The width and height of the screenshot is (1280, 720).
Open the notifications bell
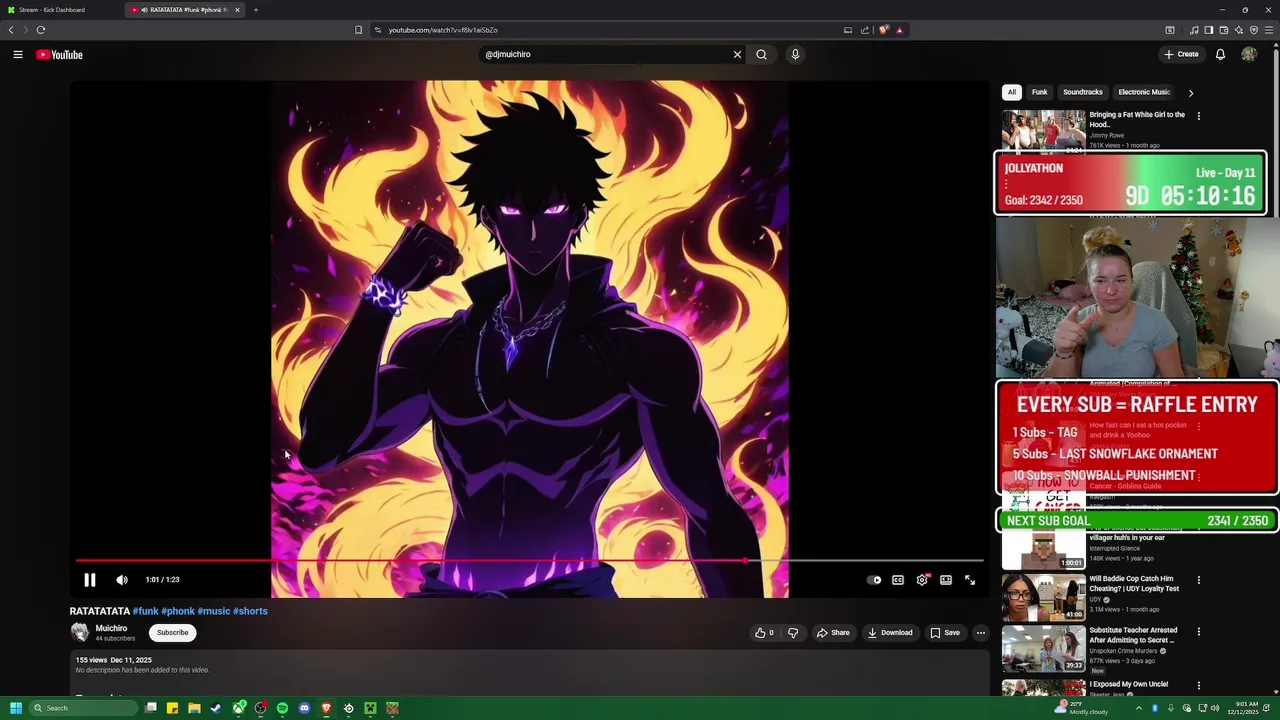click(1220, 54)
